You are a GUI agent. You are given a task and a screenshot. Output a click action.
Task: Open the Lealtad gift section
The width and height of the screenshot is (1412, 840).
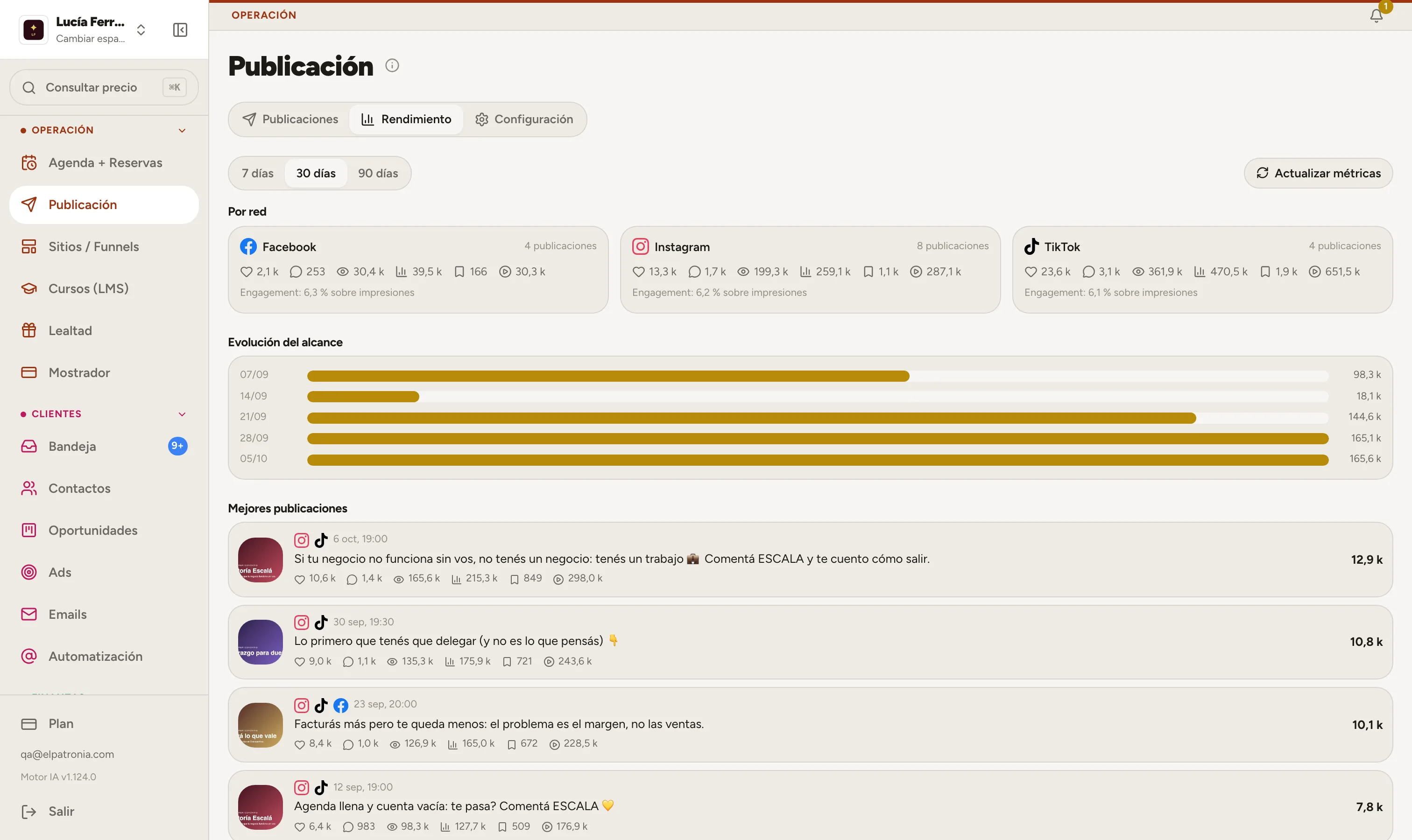(x=104, y=330)
